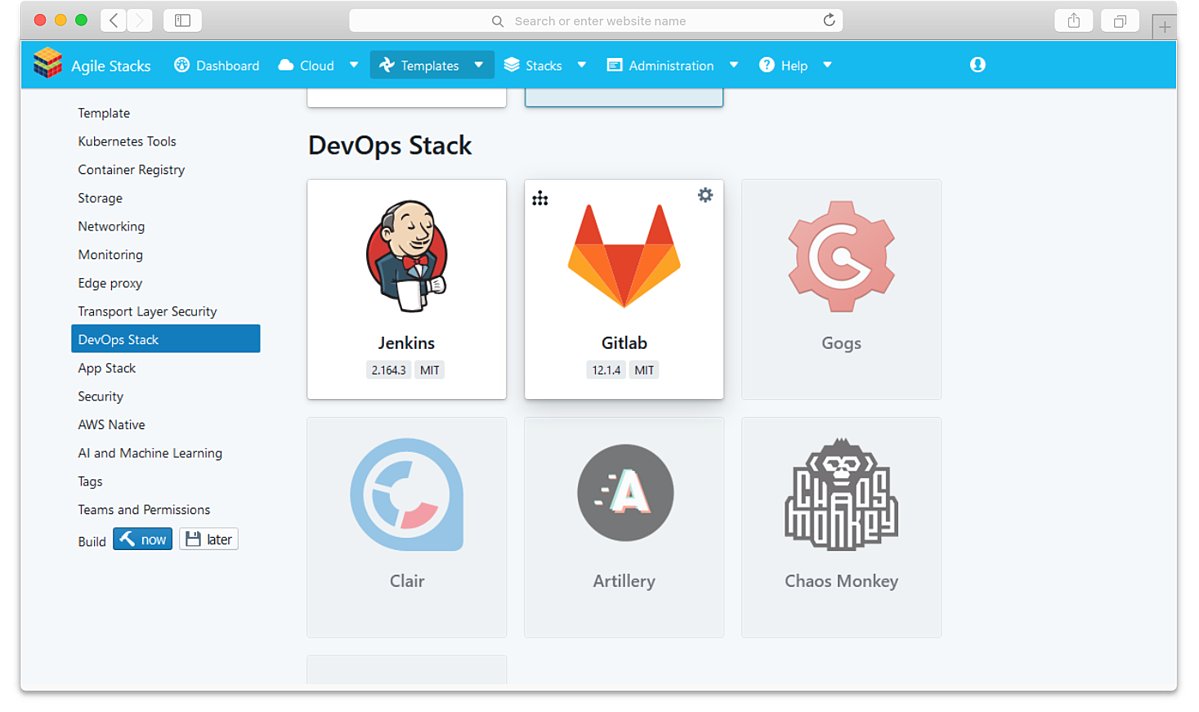The width and height of the screenshot is (1199, 712).
Task: Jump to the Storage section
Action: (100, 198)
